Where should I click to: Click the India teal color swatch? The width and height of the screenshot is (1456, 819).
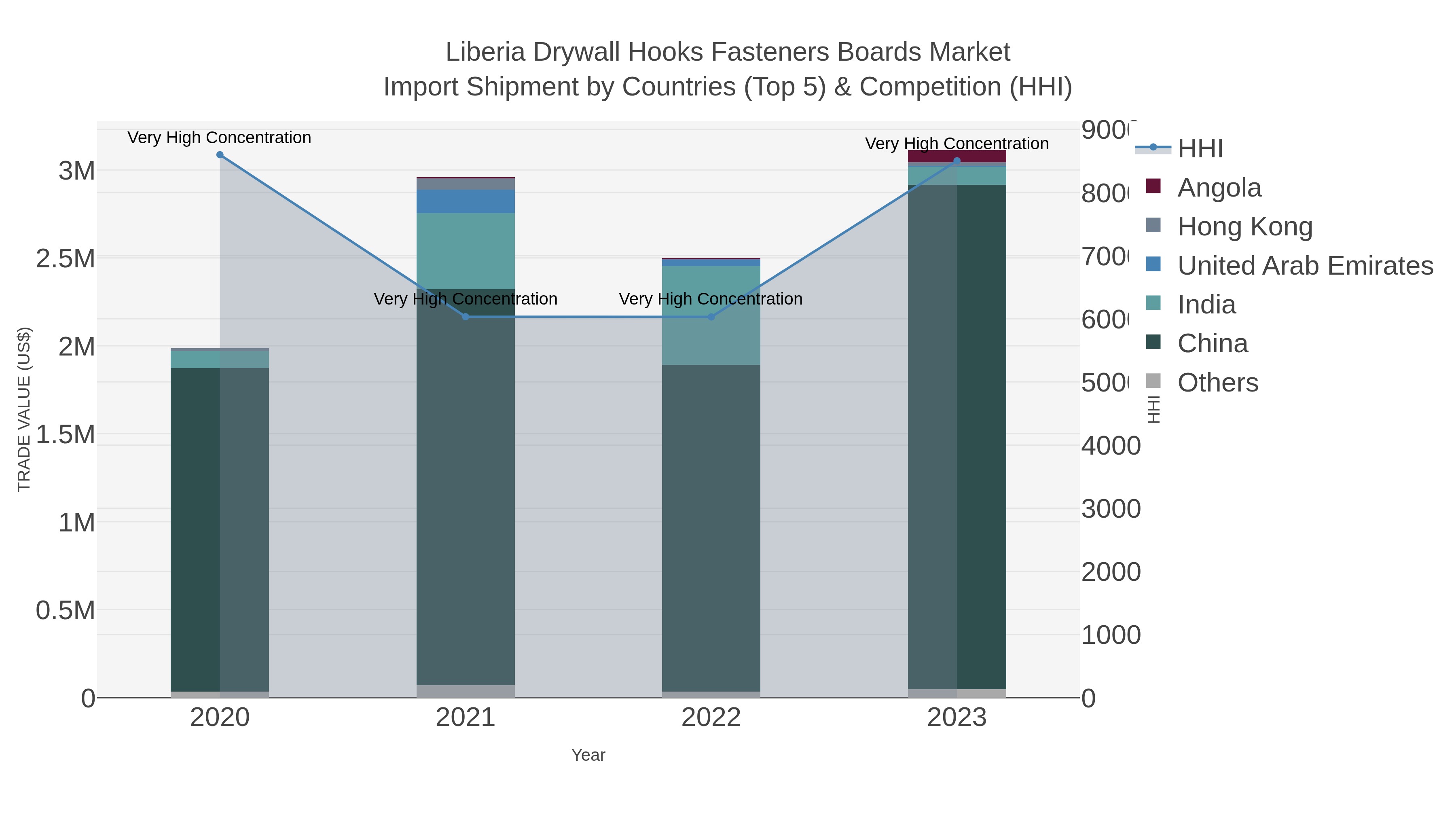click(x=1153, y=303)
